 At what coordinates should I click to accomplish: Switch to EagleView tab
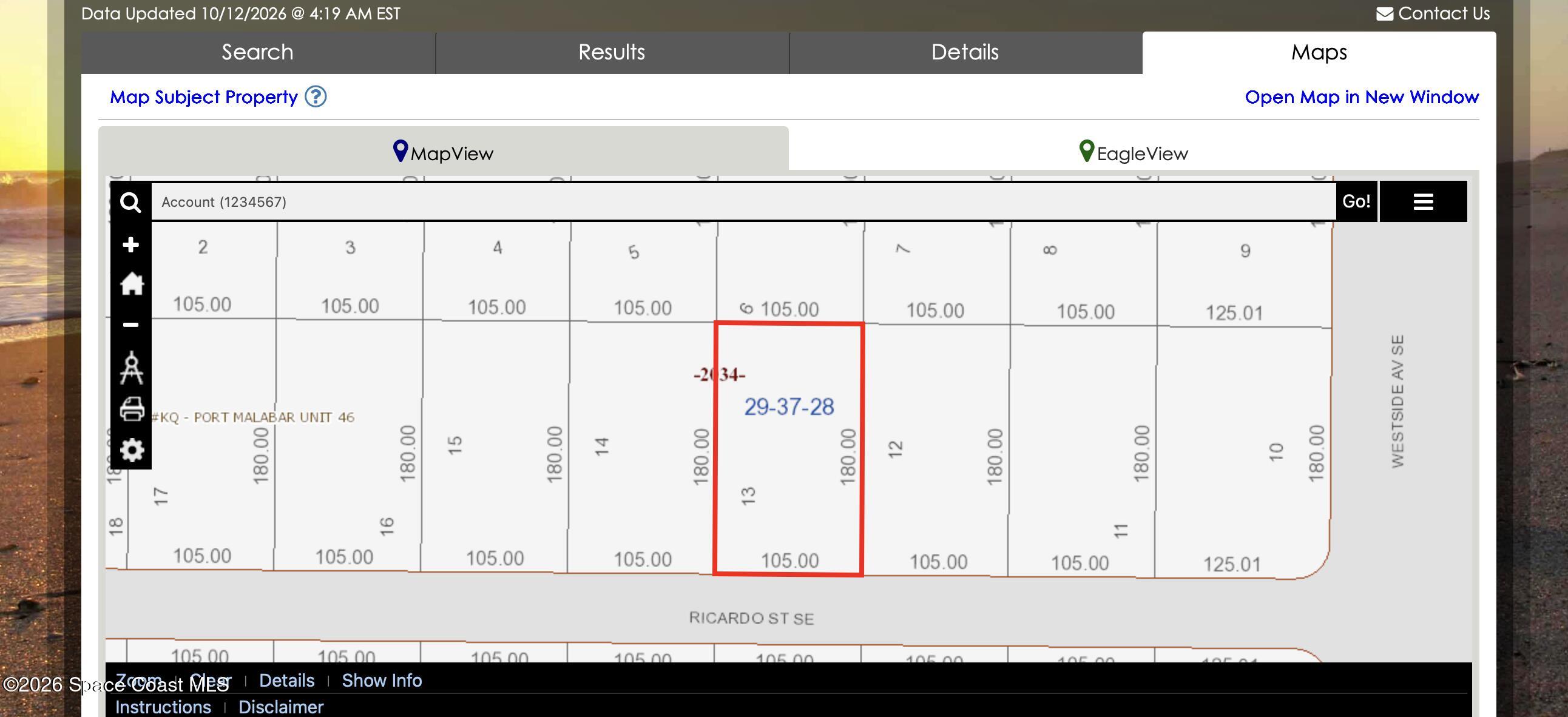1134,152
